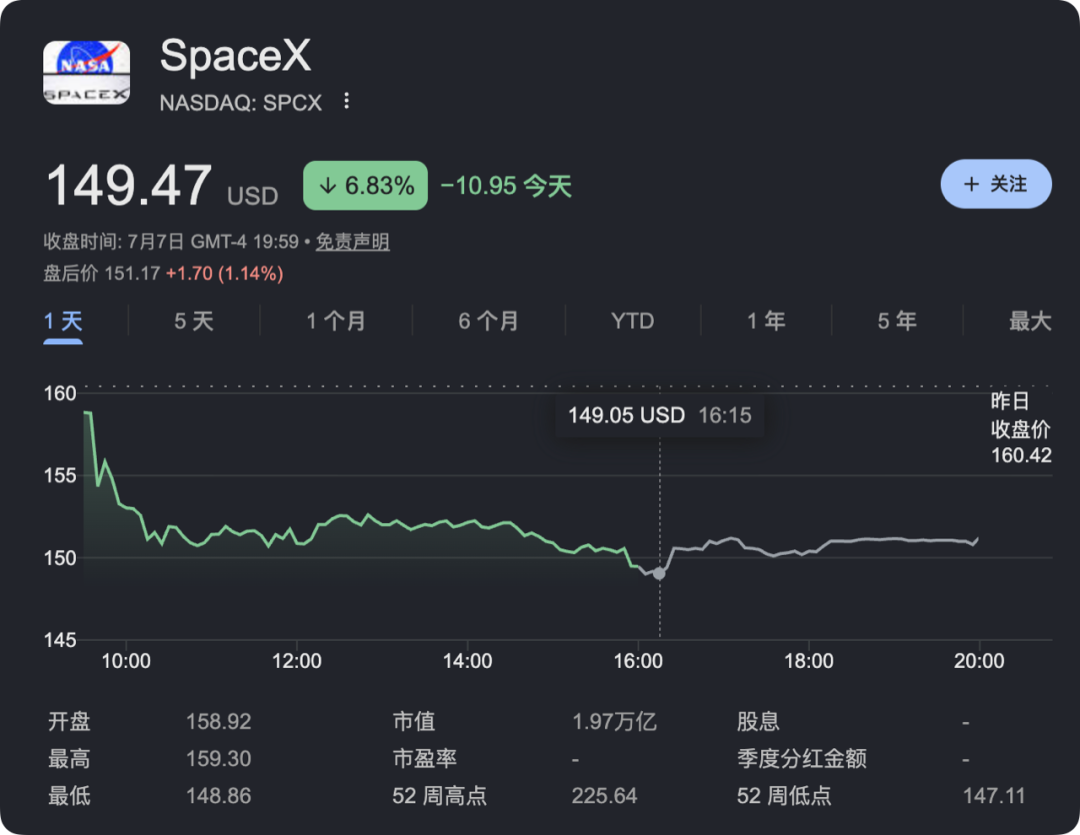Open the 免责声明 disclaimer link
This screenshot has height=835, width=1080.
[x=353, y=242]
